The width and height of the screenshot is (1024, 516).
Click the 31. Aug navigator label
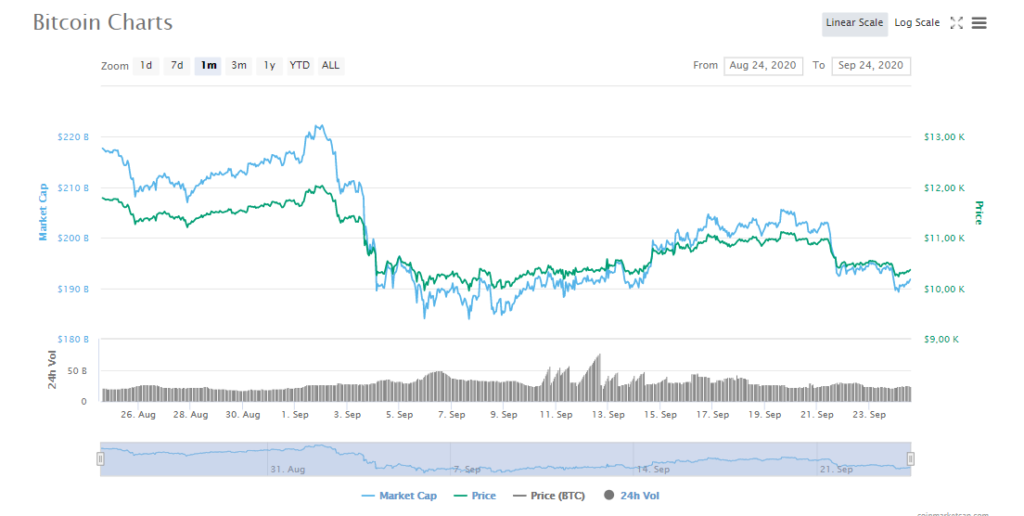[287, 470]
